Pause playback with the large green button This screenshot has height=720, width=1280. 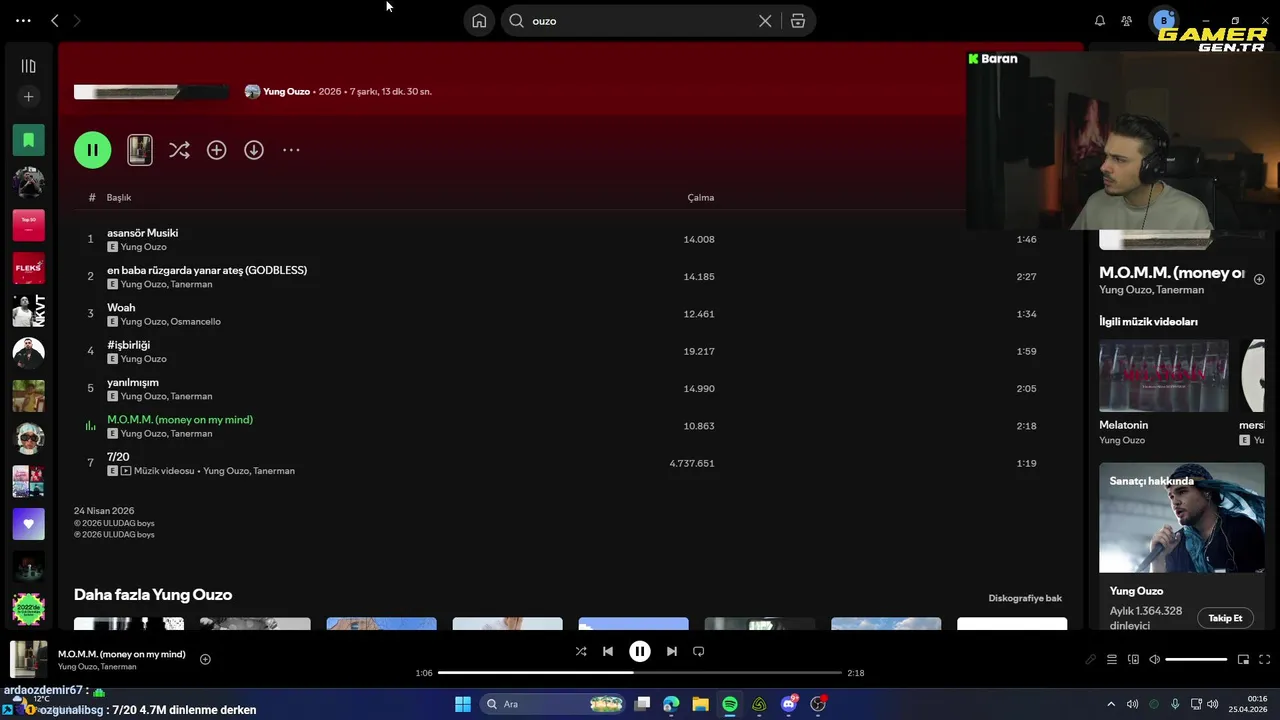coord(92,150)
